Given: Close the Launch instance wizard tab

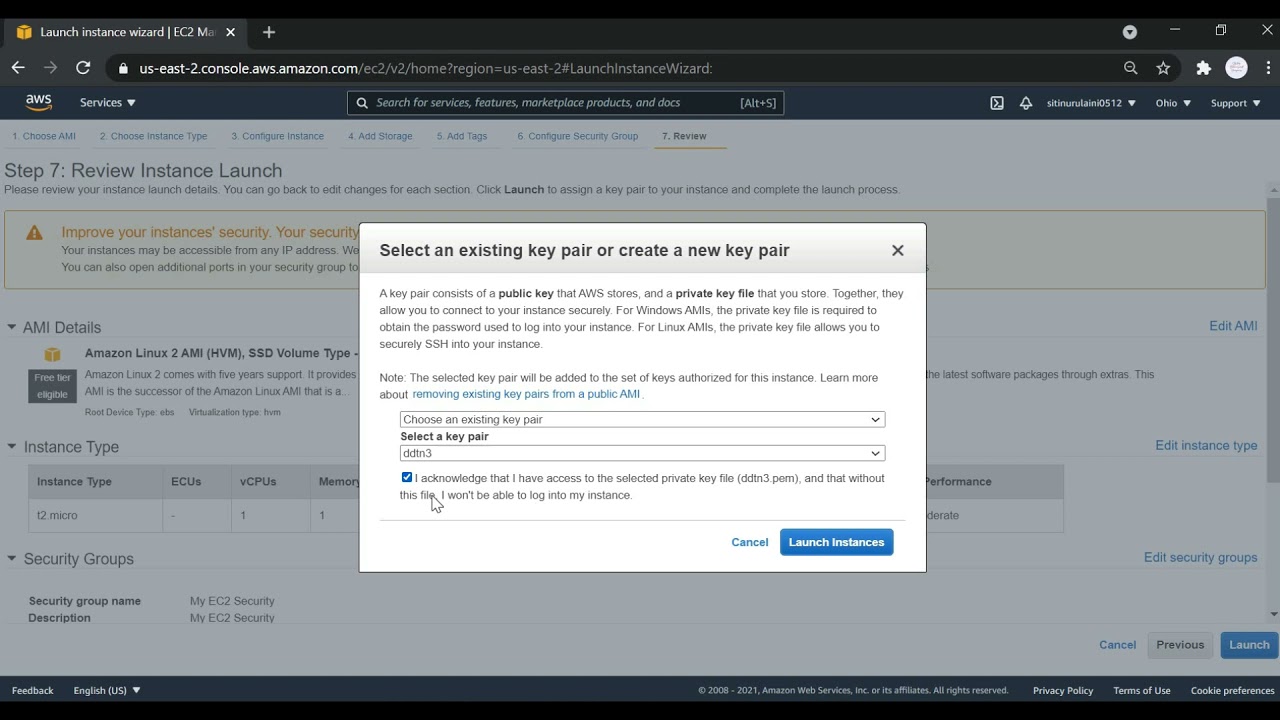Looking at the screenshot, I should [231, 32].
